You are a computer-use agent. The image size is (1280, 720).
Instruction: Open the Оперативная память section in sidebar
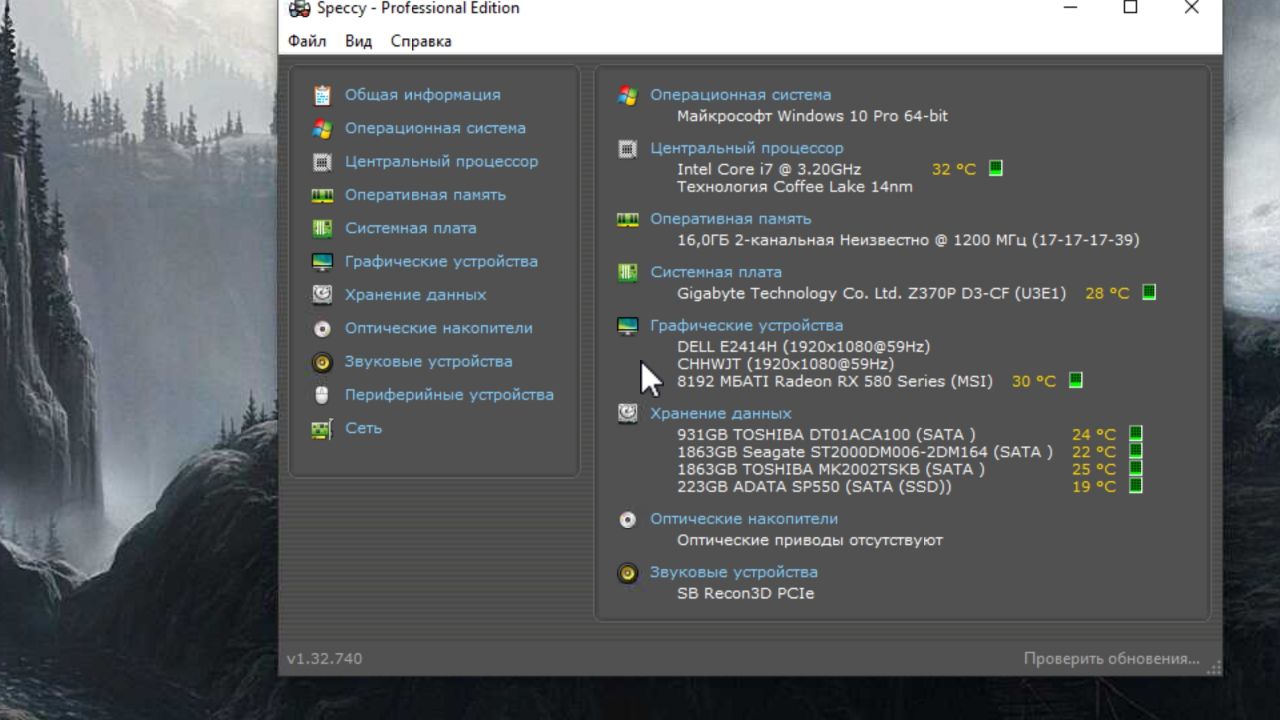425,195
